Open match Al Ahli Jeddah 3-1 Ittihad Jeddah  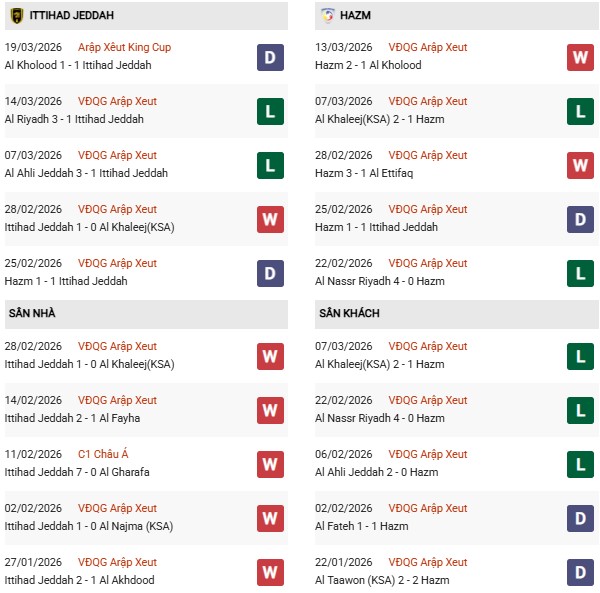tap(86, 173)
